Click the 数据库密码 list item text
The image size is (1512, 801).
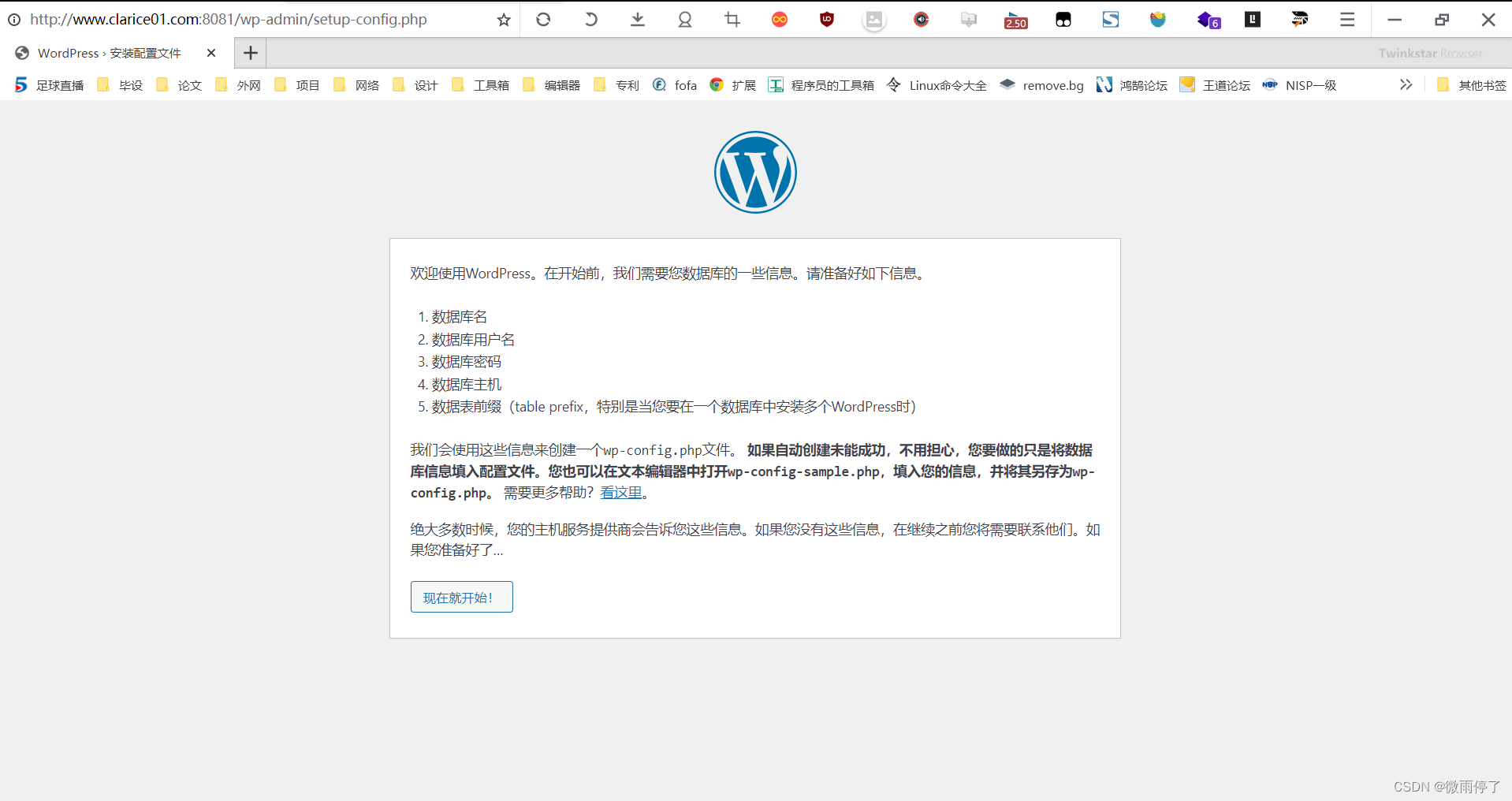(466, 362)
